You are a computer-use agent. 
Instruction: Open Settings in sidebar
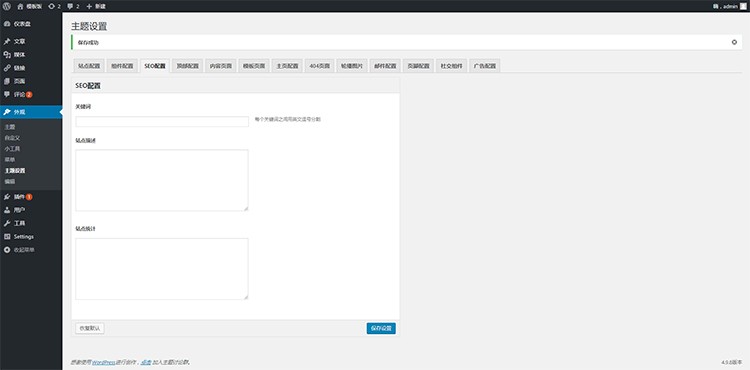click(31, 237)
